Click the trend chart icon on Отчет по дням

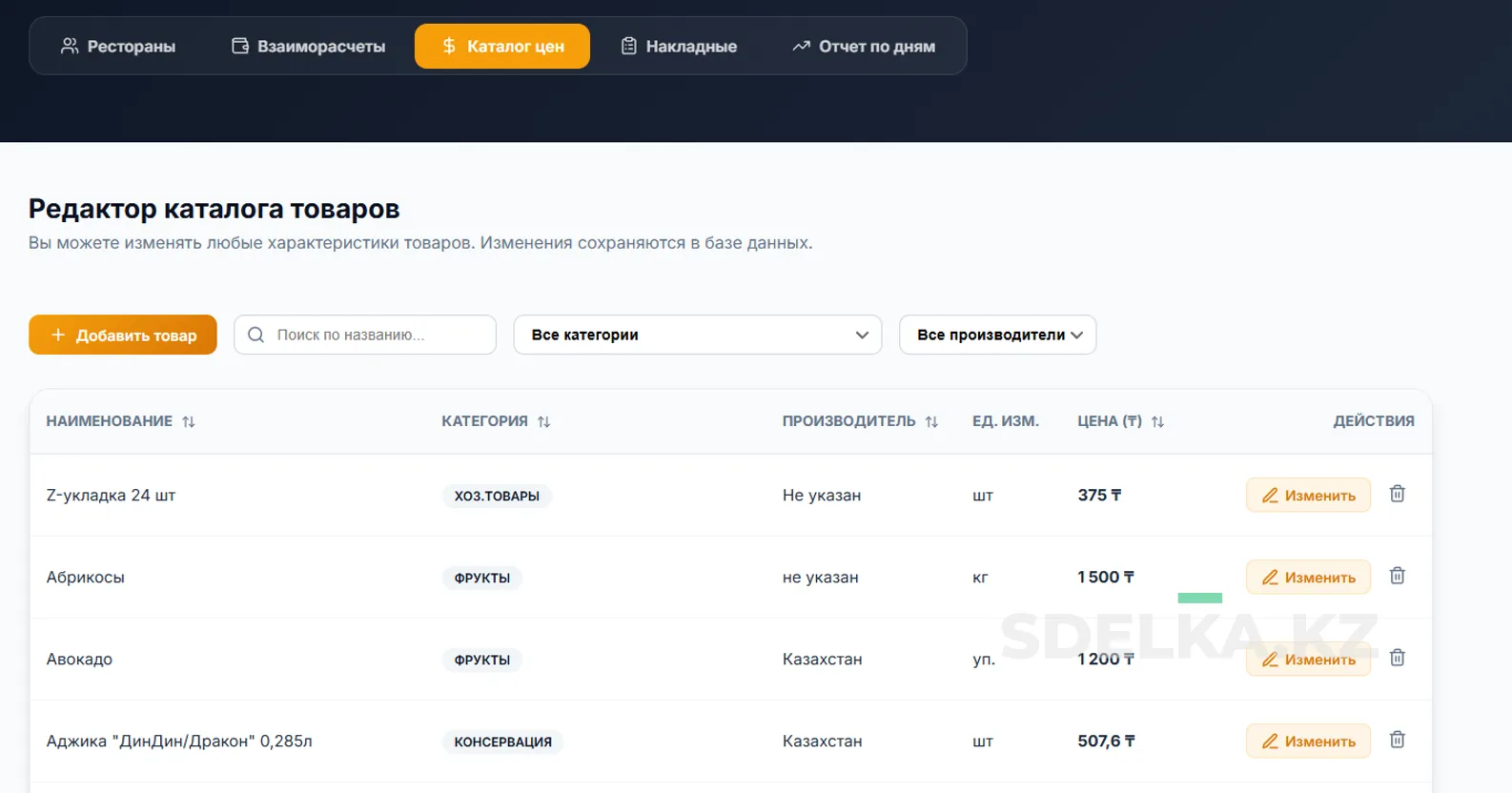(x=801, y=46)
